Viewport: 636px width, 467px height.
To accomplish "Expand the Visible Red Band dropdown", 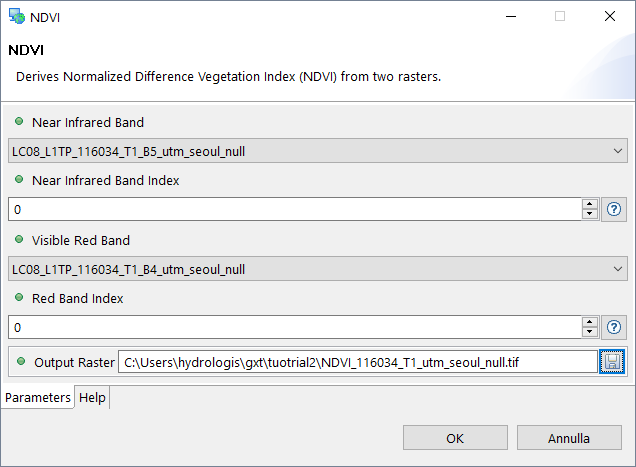I will pyautogui.click(x=617, y=269).
